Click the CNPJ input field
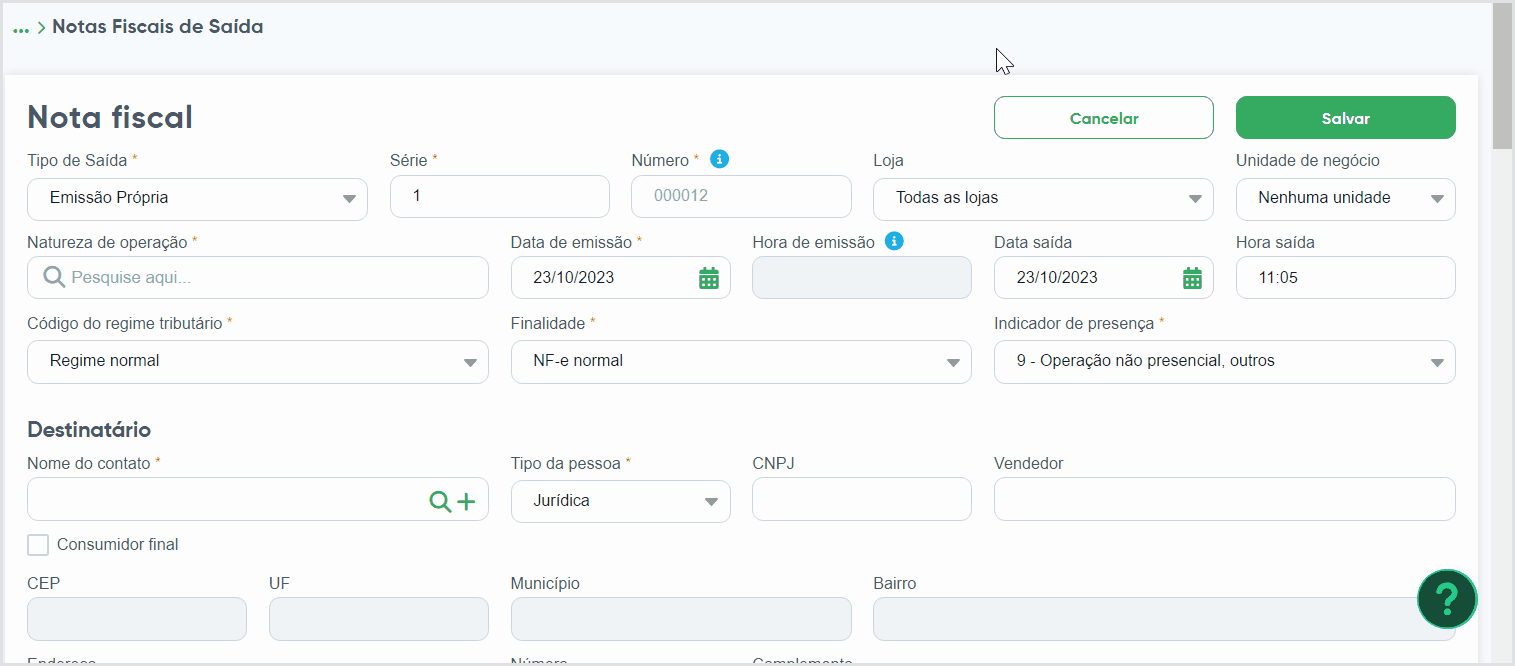This screenshot has height=666, width=1515. pos(862,499)
